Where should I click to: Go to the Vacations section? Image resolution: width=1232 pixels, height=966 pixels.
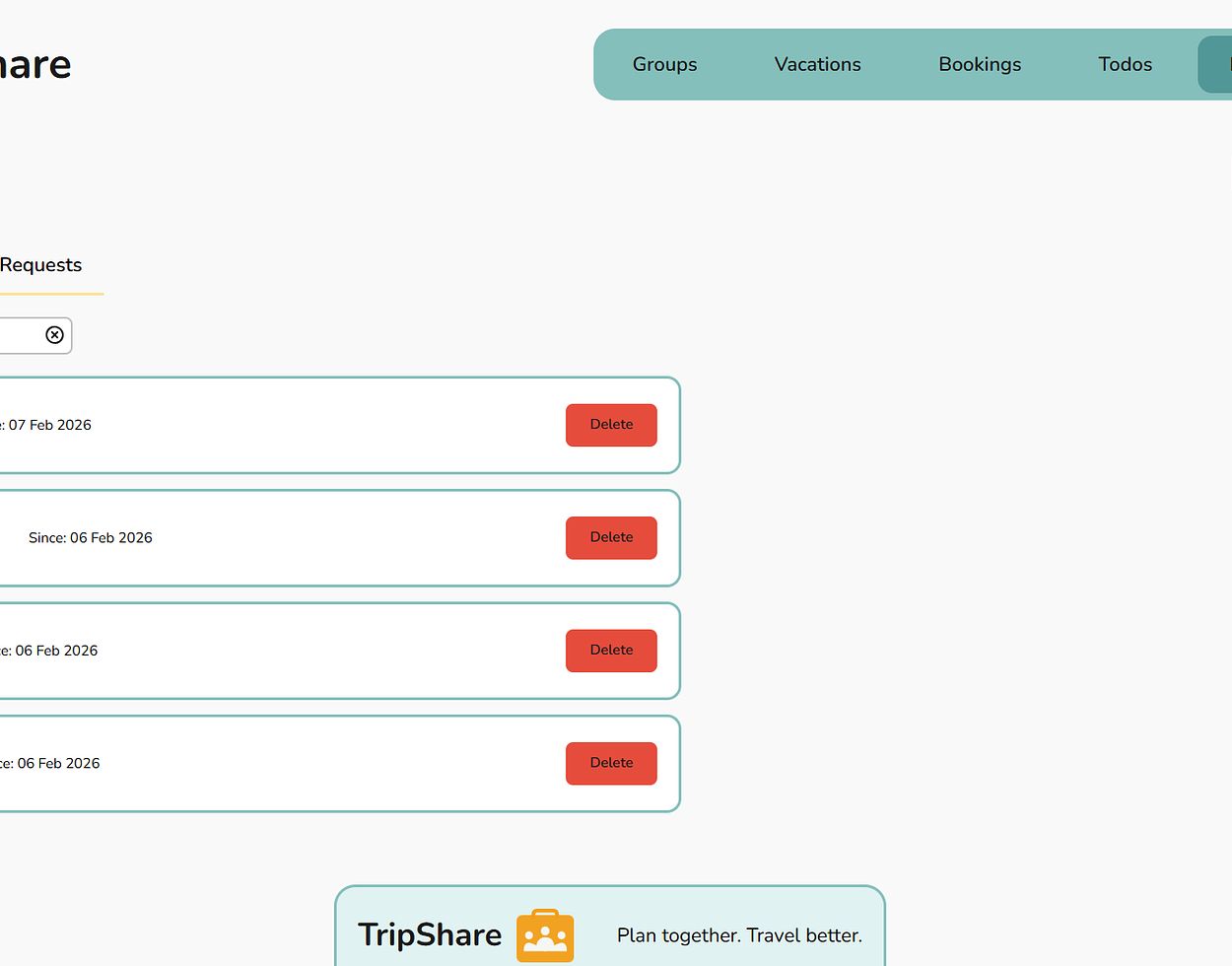coord(817,64)
